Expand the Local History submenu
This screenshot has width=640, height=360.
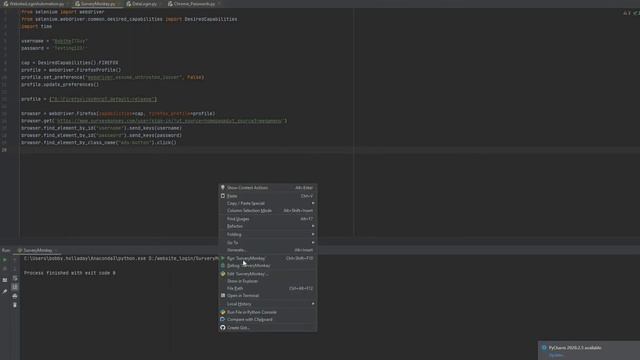pyautogui.click(x=267, y=304)
